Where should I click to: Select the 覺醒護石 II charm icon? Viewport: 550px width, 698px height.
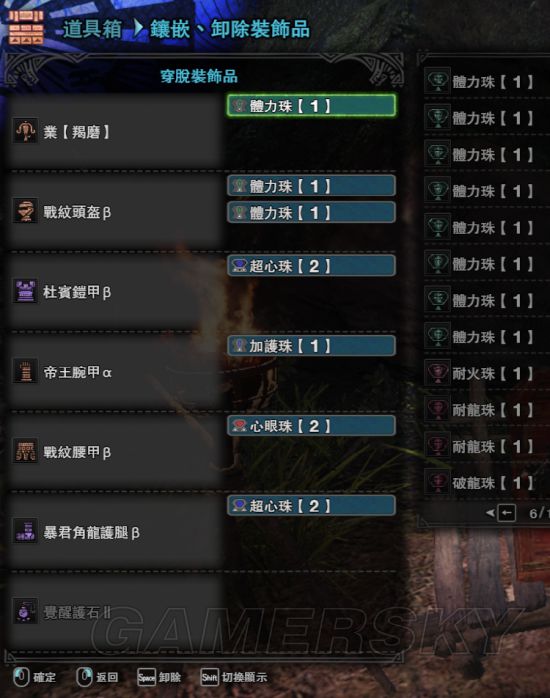coord(25,612)
